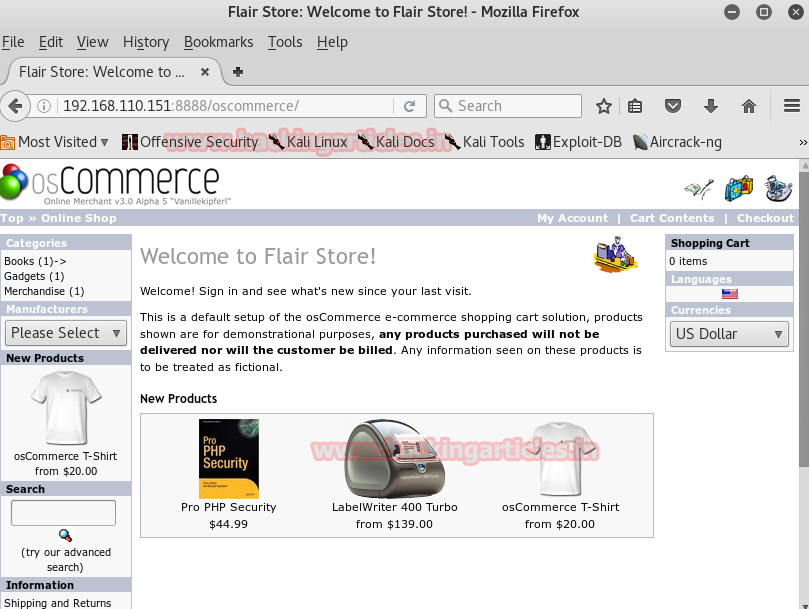Viewport: 809px width, 609px height.
Task: Open the File menu
Action: click(13, 42)
